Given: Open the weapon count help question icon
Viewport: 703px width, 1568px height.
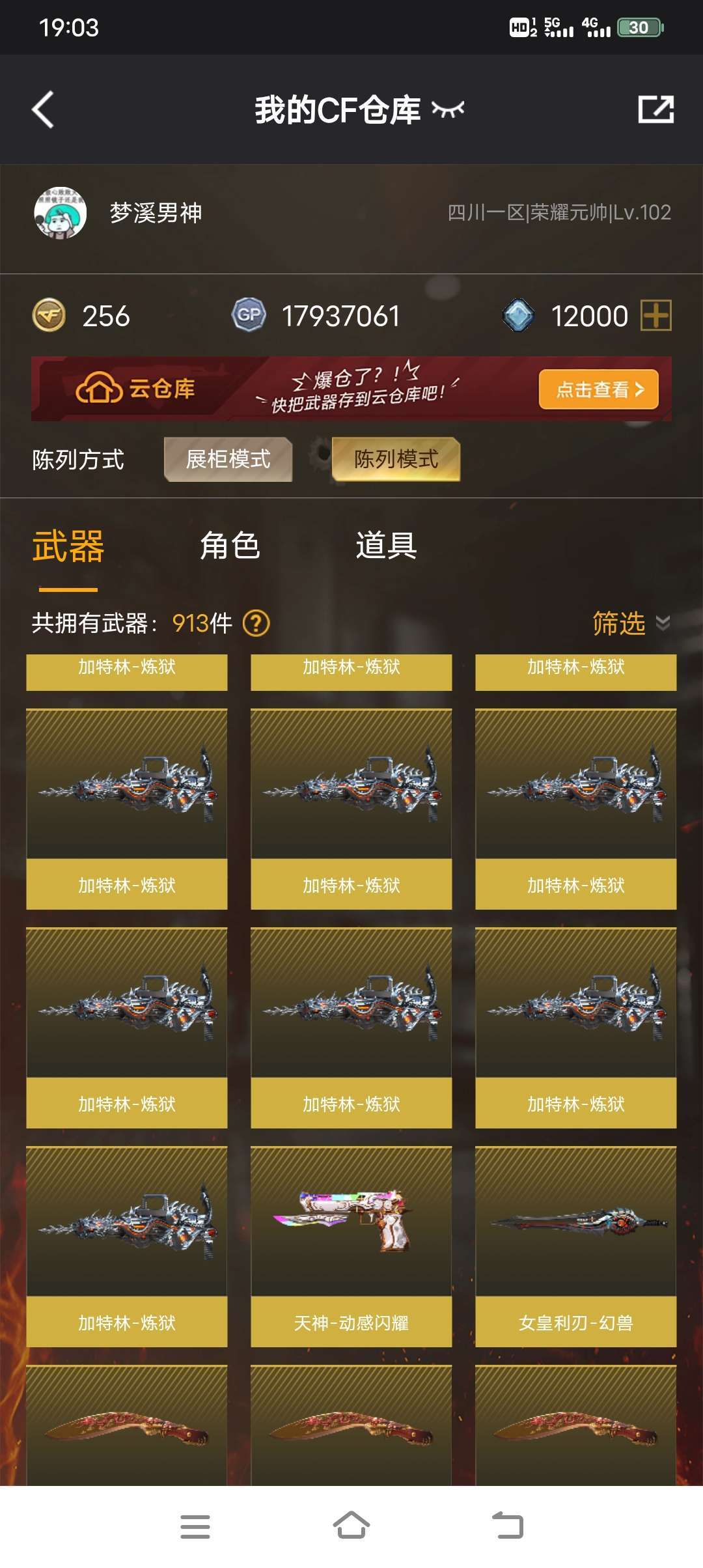Looking at the screenshot, I should click(256, 623).
